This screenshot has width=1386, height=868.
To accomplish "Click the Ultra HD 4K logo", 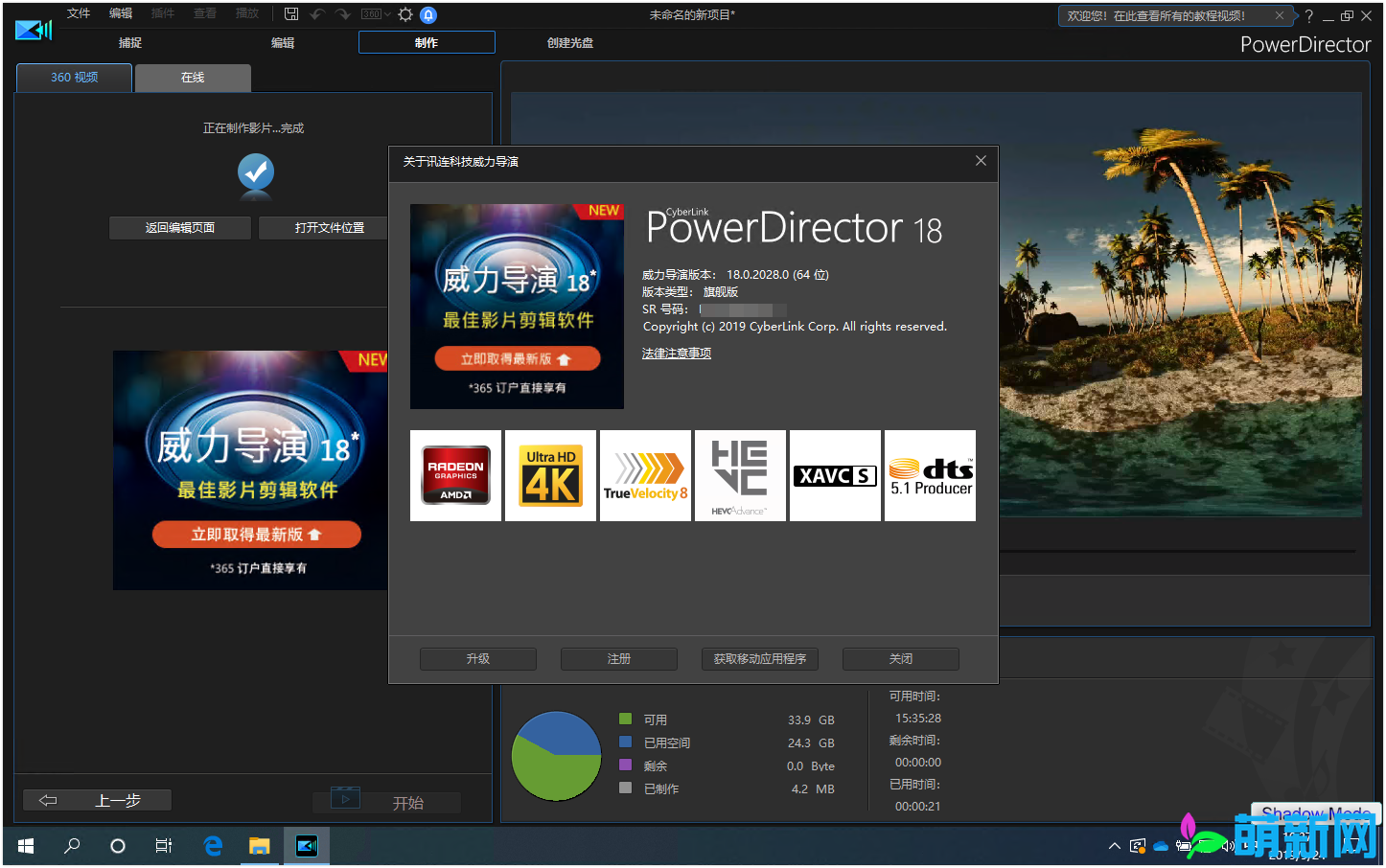I will (x=550, y=476).
